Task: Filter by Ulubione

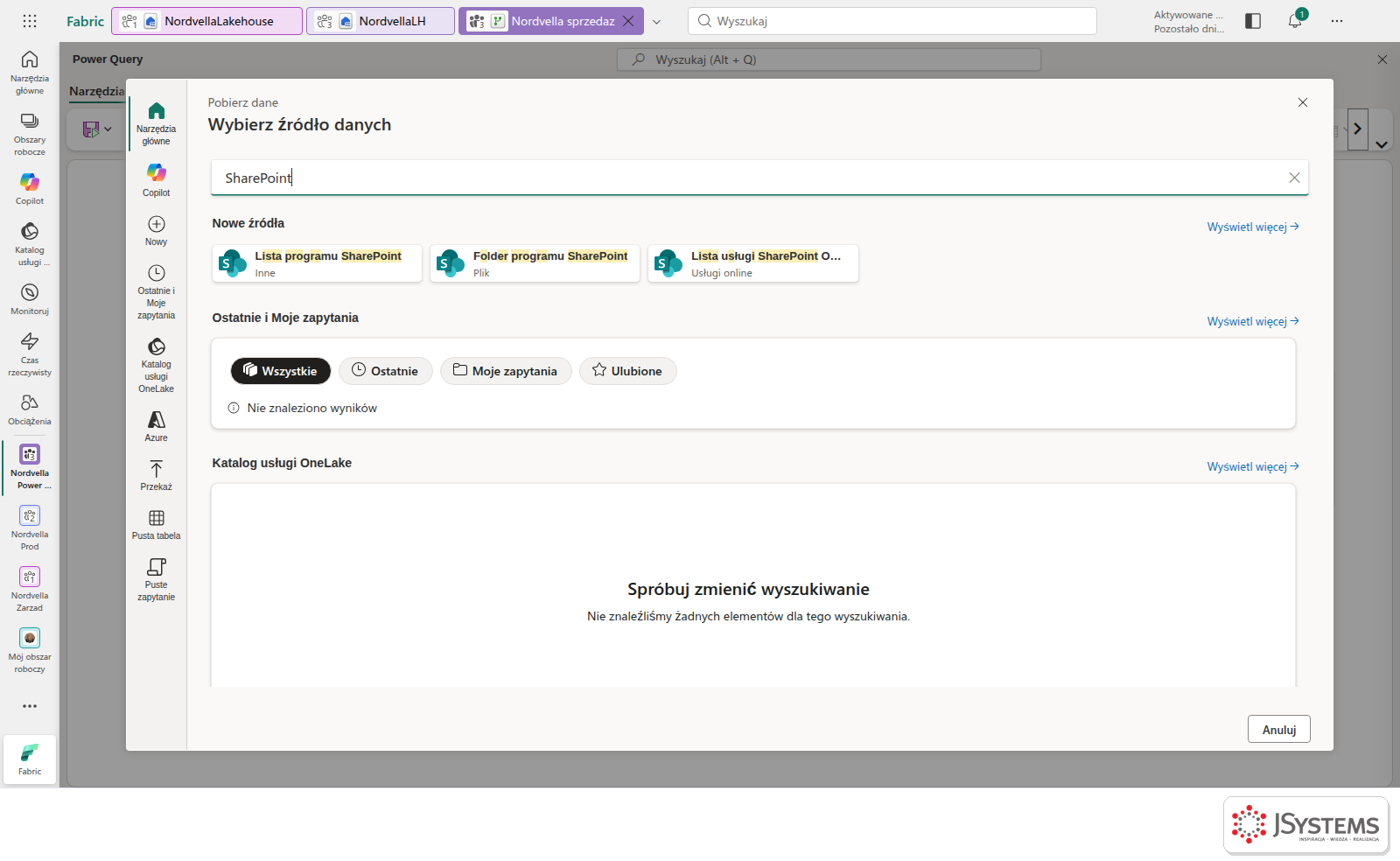Action: (x=627, y=371)
